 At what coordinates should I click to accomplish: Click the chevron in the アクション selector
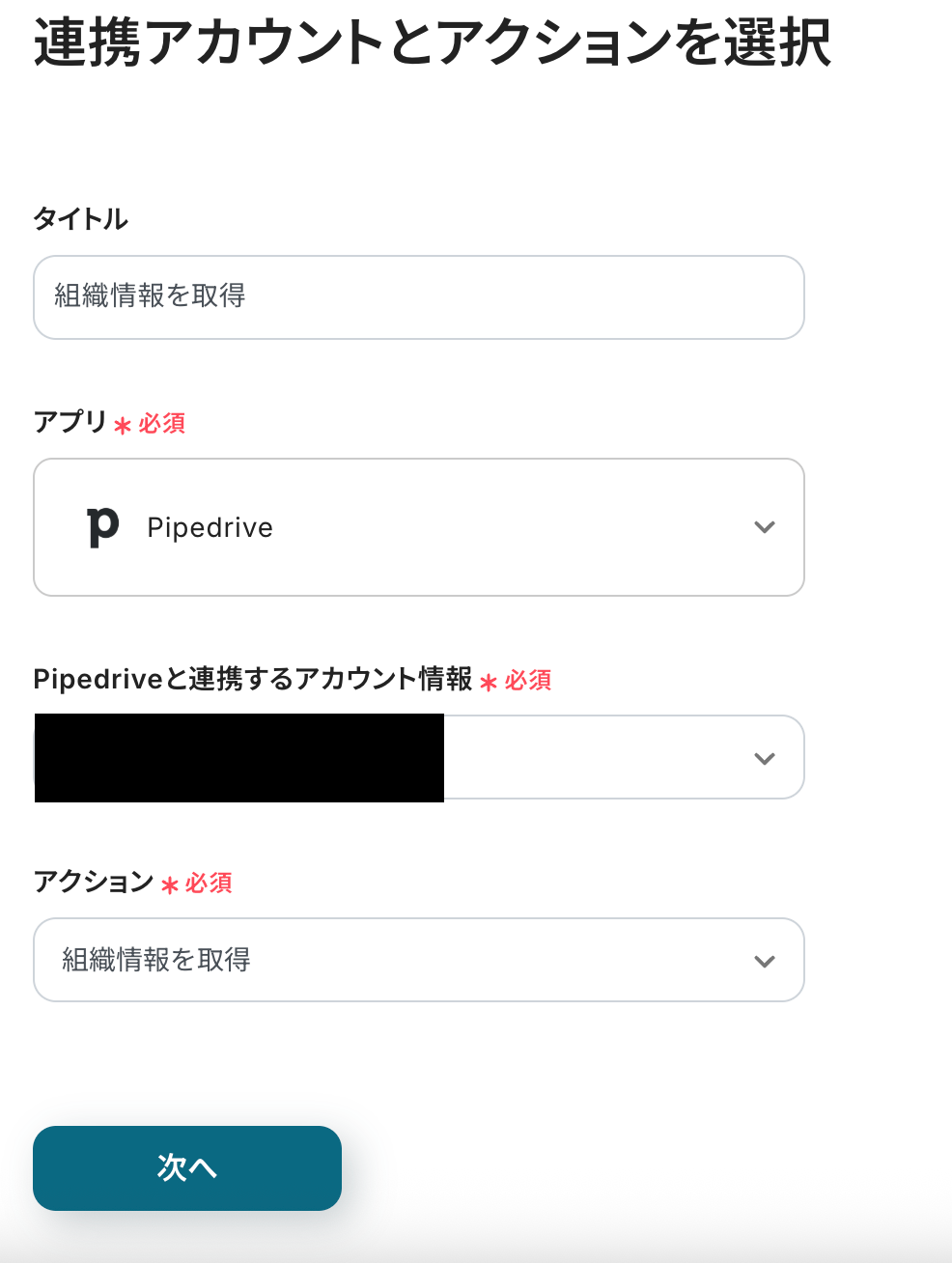pyautogui.click(x=764, y=962)
